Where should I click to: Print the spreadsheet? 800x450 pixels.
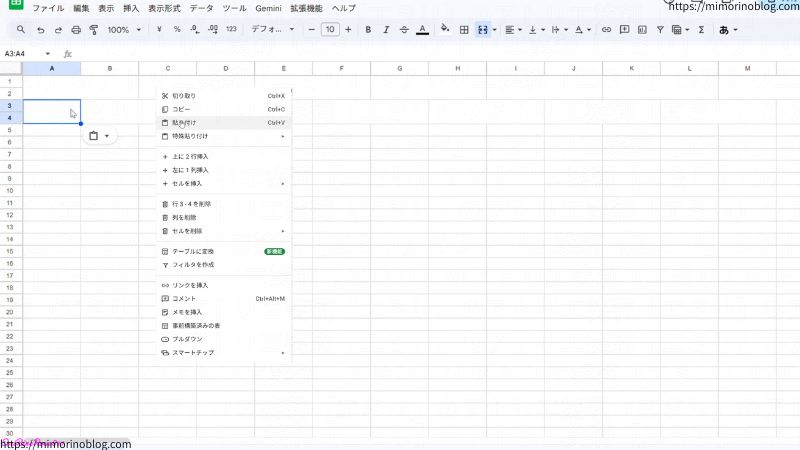coord(76,30)
